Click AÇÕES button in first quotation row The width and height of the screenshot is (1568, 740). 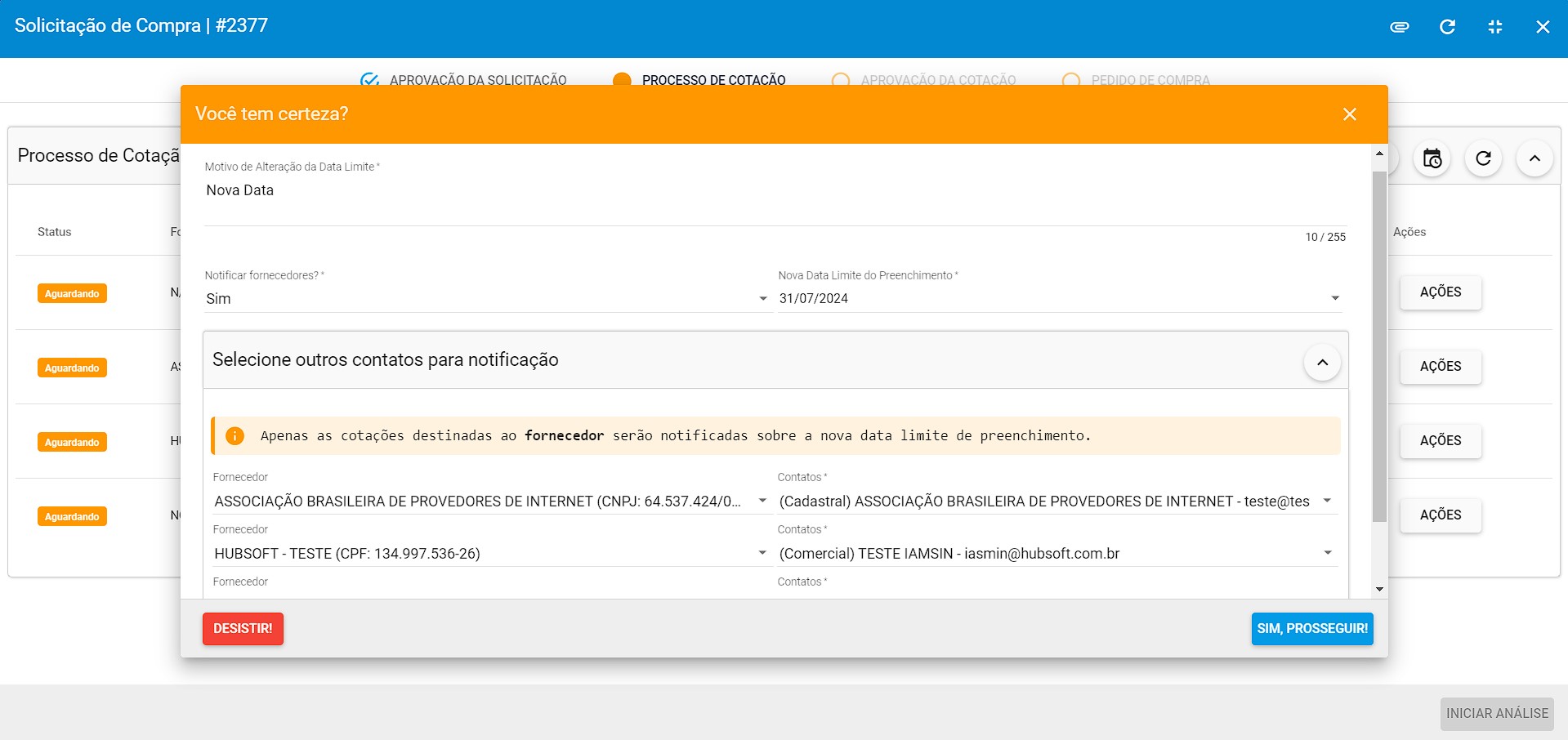point(1441,292)
